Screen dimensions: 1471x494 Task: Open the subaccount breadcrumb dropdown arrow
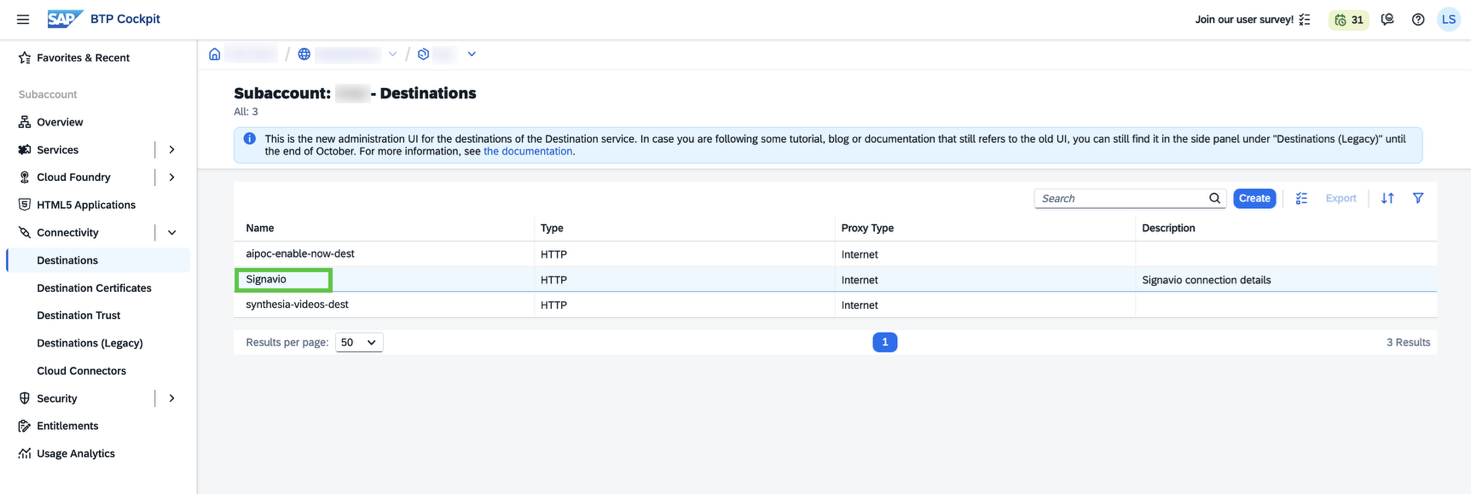click(x=472, y=54)
